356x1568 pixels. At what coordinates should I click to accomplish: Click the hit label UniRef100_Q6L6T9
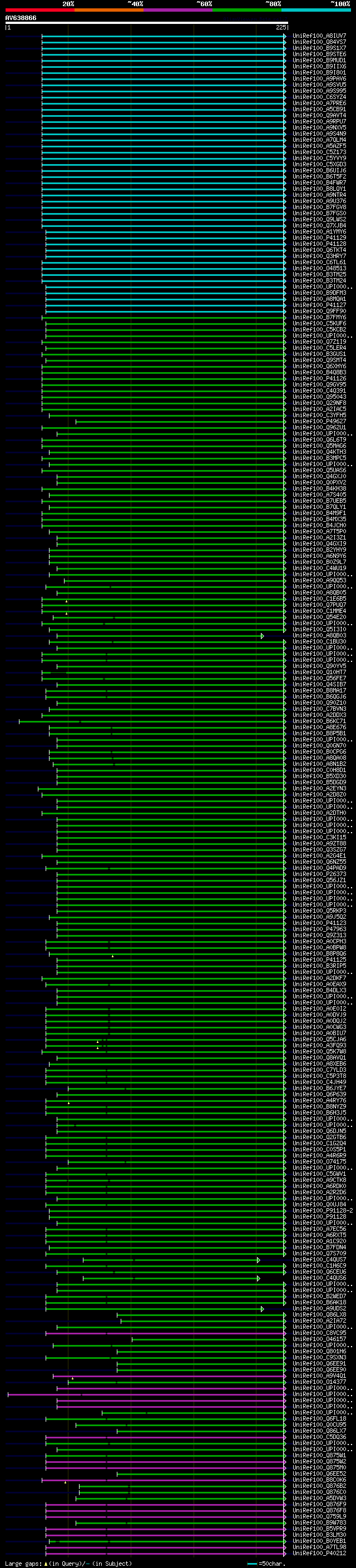(x=319, y=439)
